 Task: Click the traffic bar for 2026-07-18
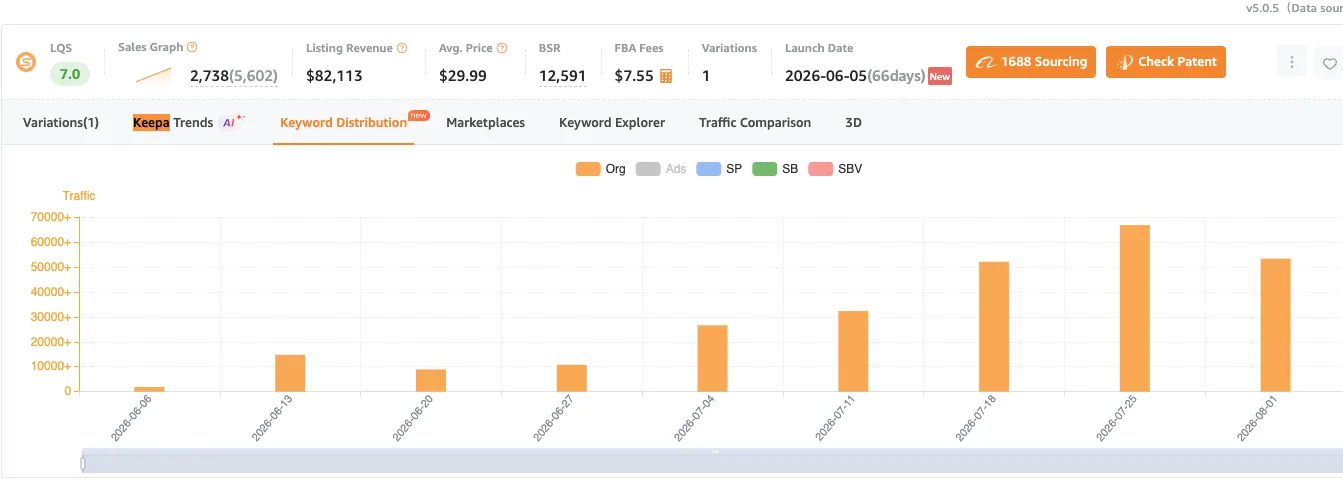[994, 327]
